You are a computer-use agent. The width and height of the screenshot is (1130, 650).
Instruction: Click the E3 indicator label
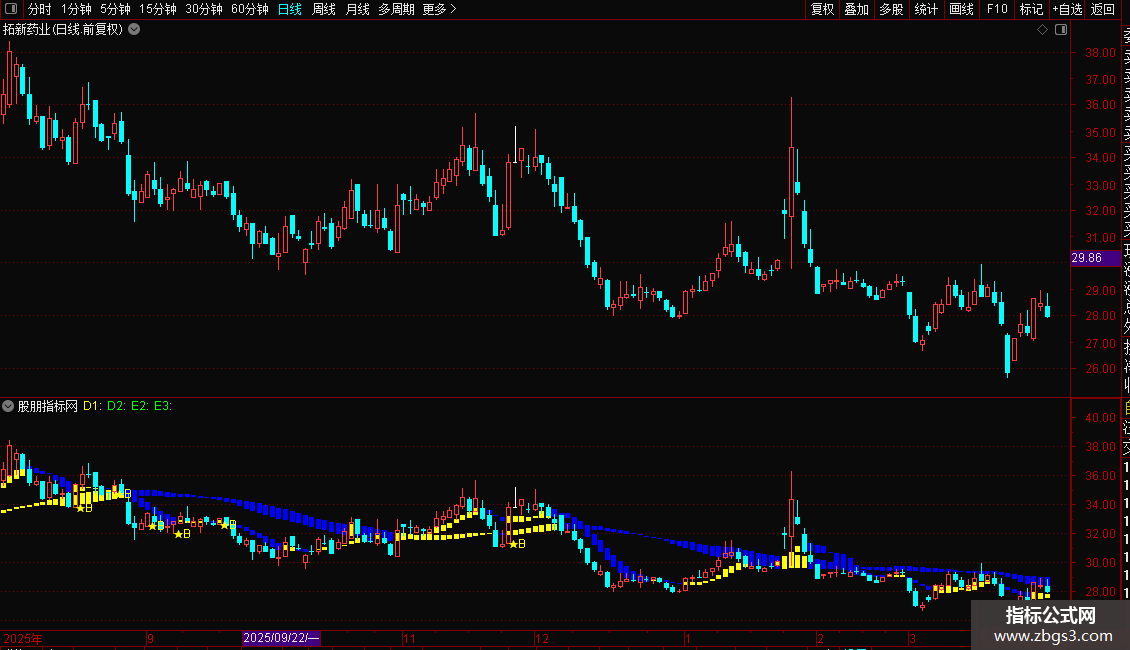click(x=163, y=406)
